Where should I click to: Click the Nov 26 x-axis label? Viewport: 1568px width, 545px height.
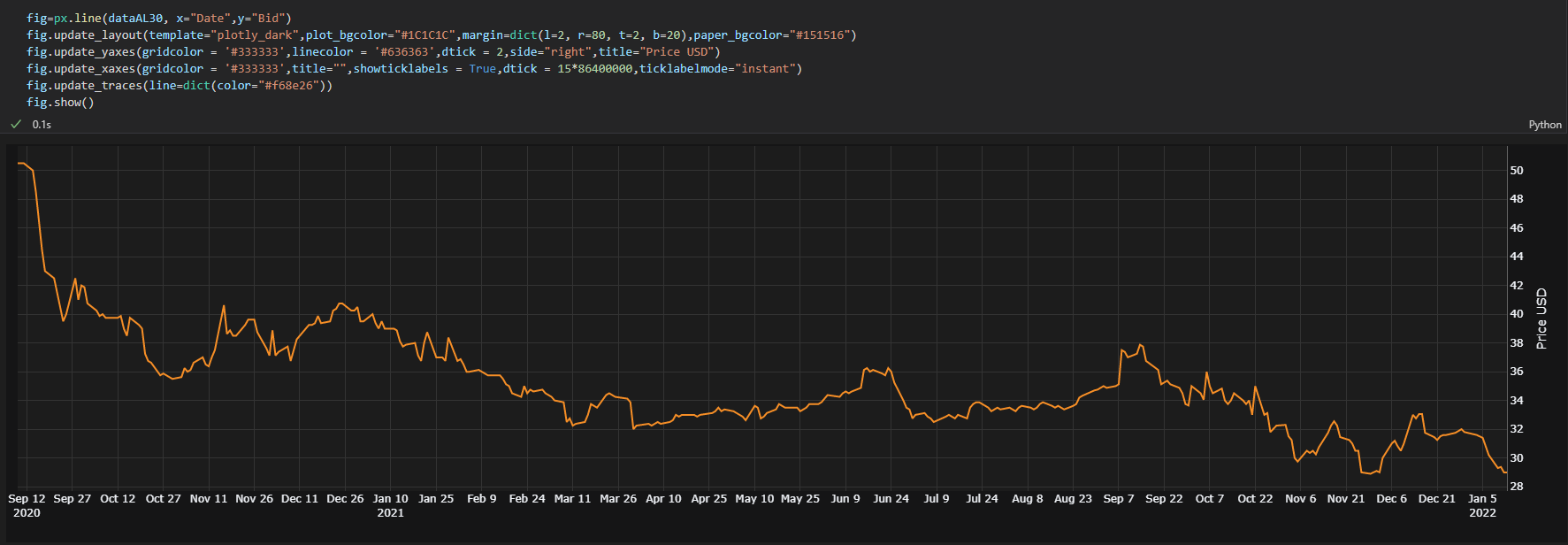255,499
